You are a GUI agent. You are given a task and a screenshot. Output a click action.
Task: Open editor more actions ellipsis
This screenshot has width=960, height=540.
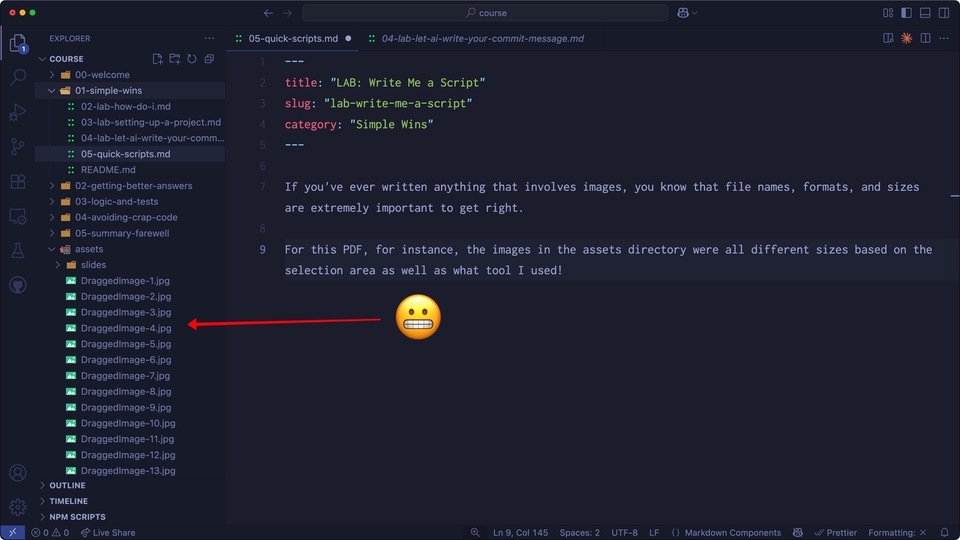[944, 38]
